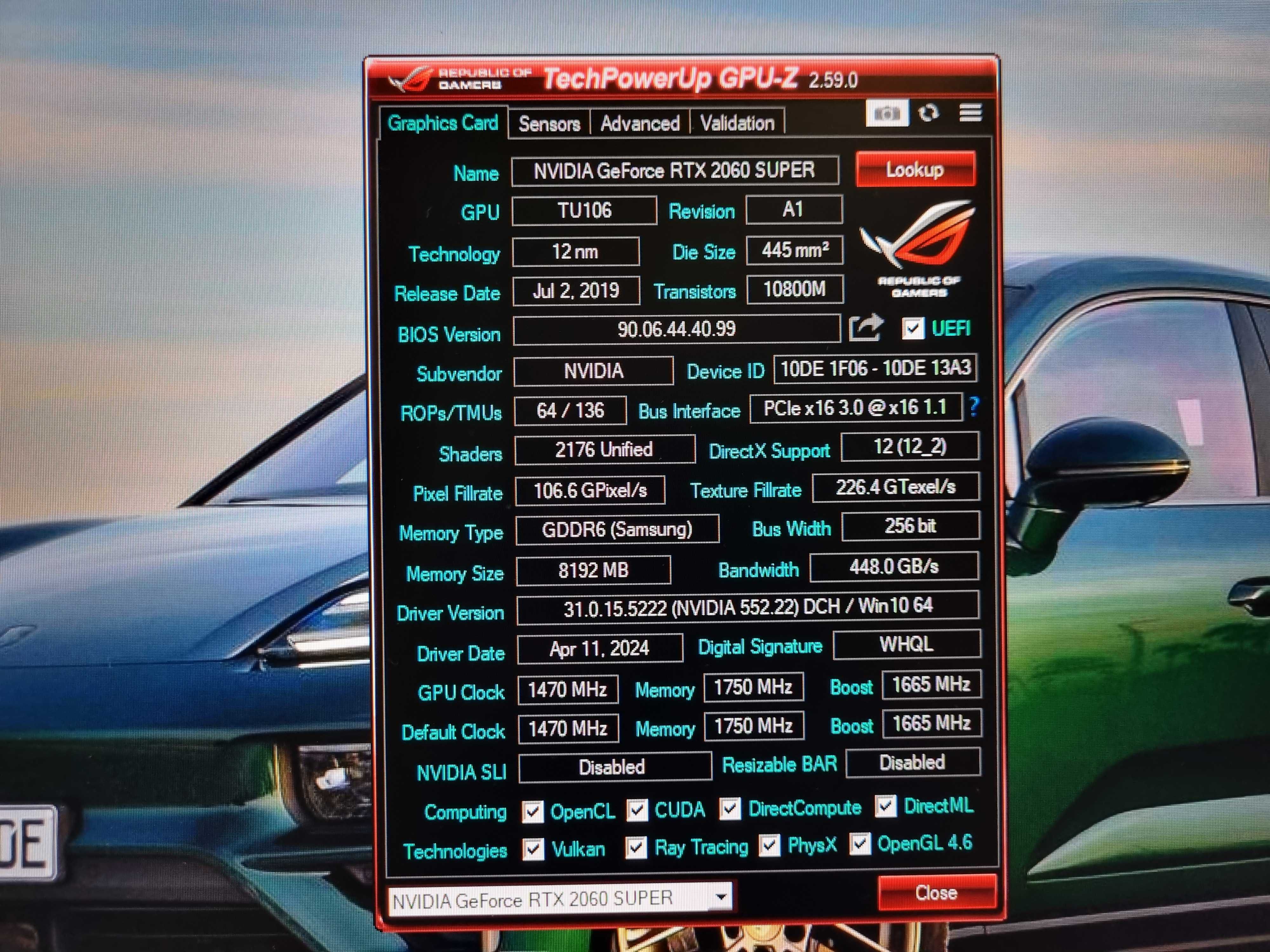Click the Pixel Fillrate value 106.6 GPixel/s

coord(590,491)
